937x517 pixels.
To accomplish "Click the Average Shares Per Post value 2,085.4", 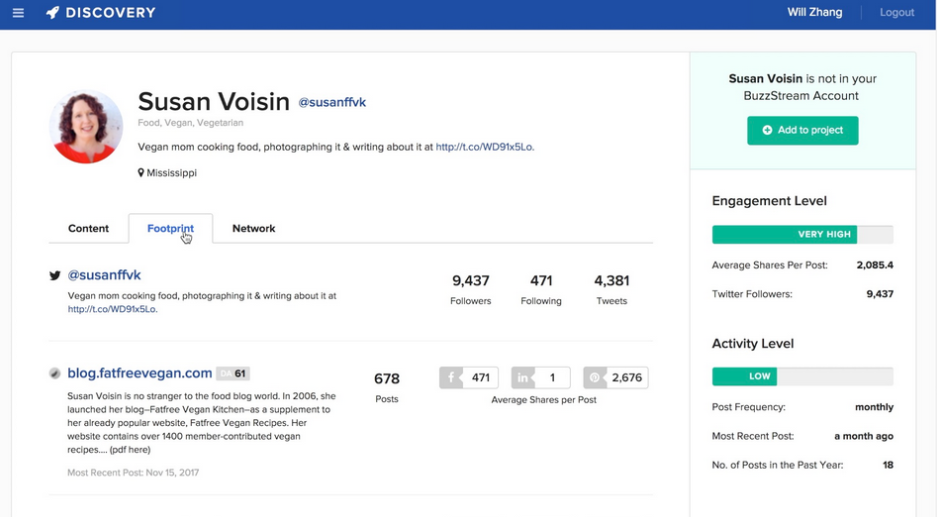I will click(875, 265).
